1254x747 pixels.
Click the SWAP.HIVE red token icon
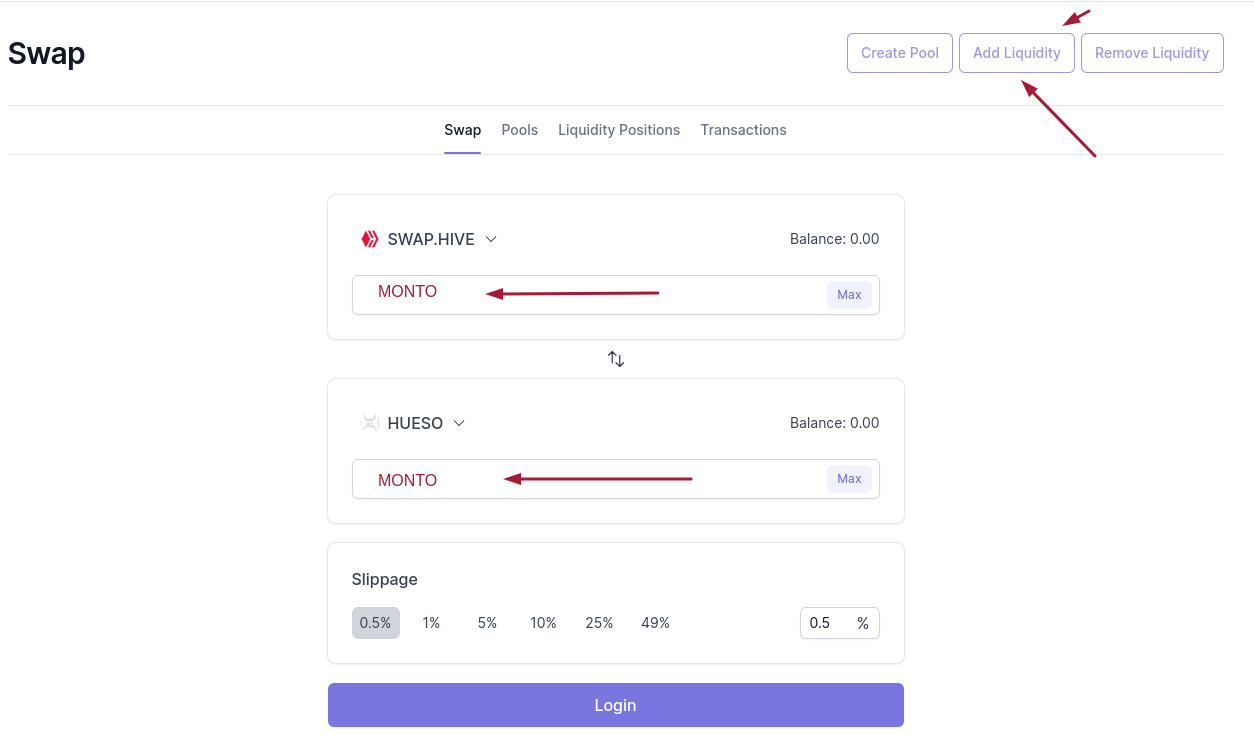pos(370,239)
